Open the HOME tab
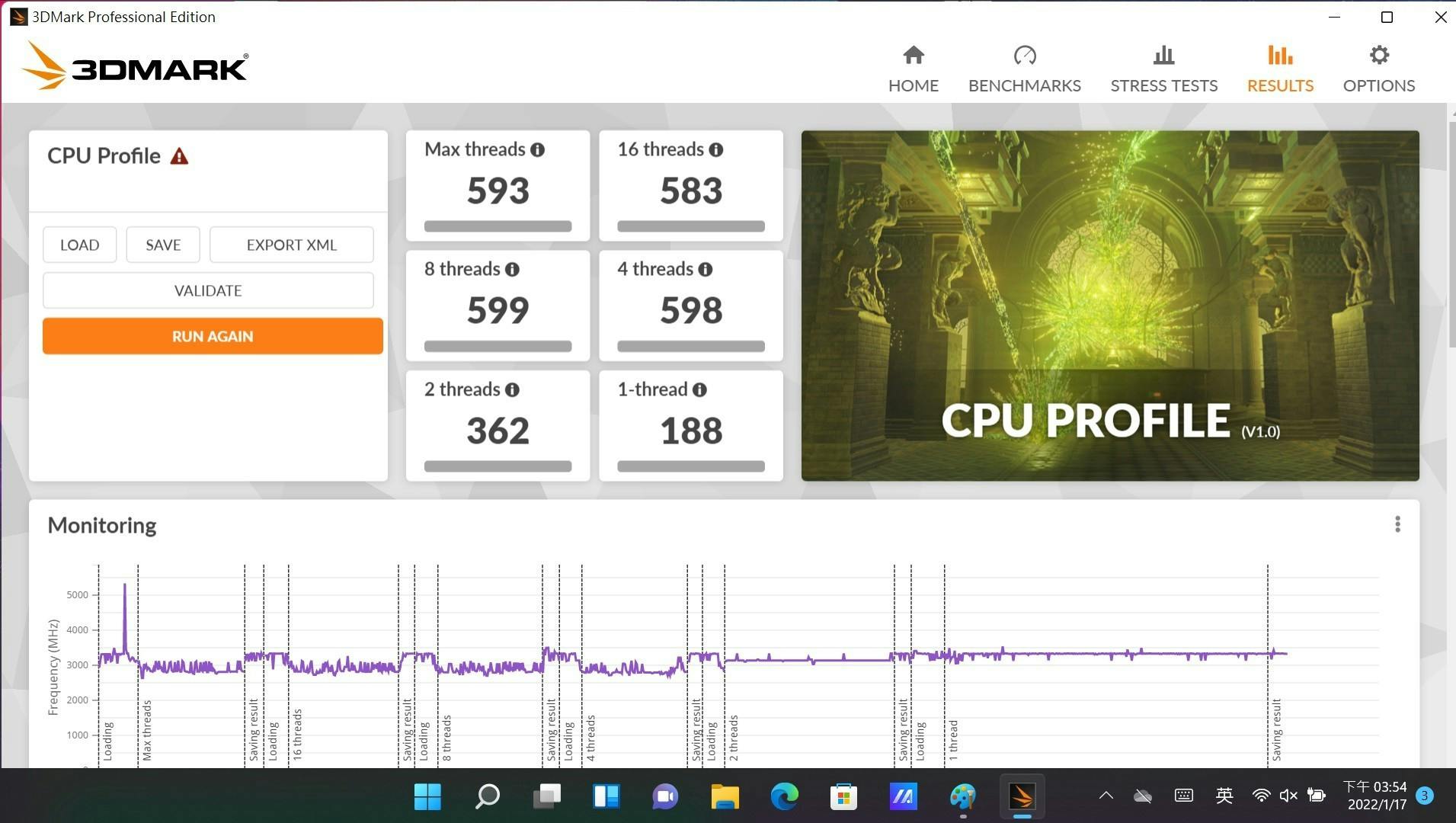This screenshot has width=1456, height=823. (x=913, y=69)
